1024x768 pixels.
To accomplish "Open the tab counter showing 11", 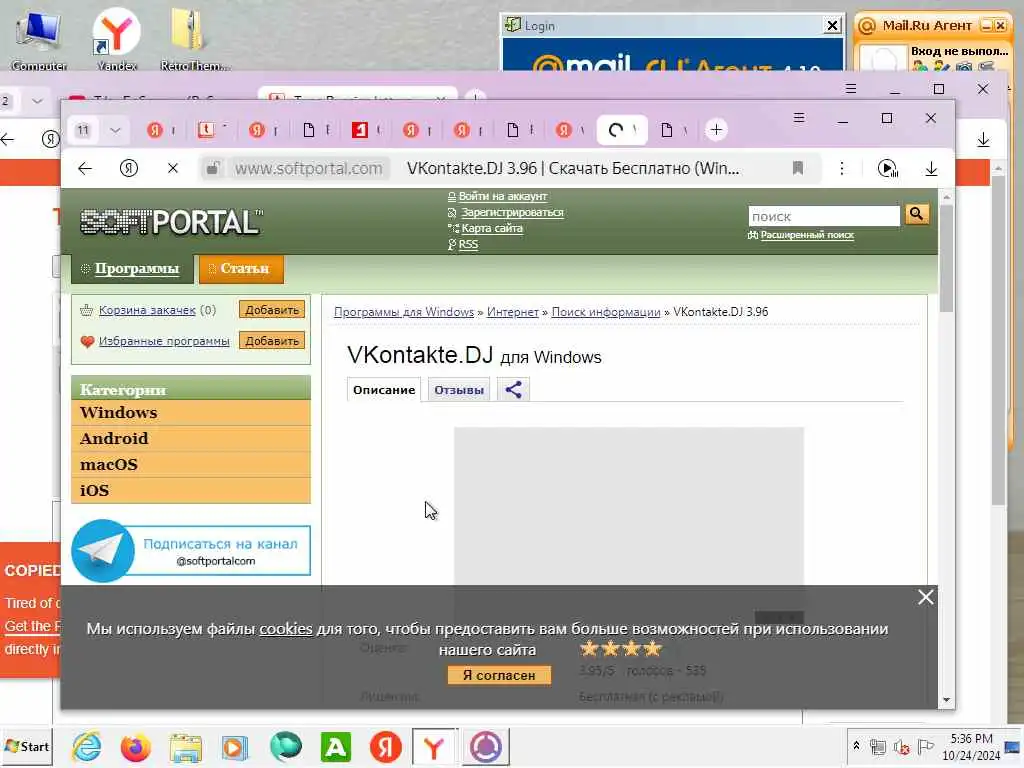I will coord(83,130).
